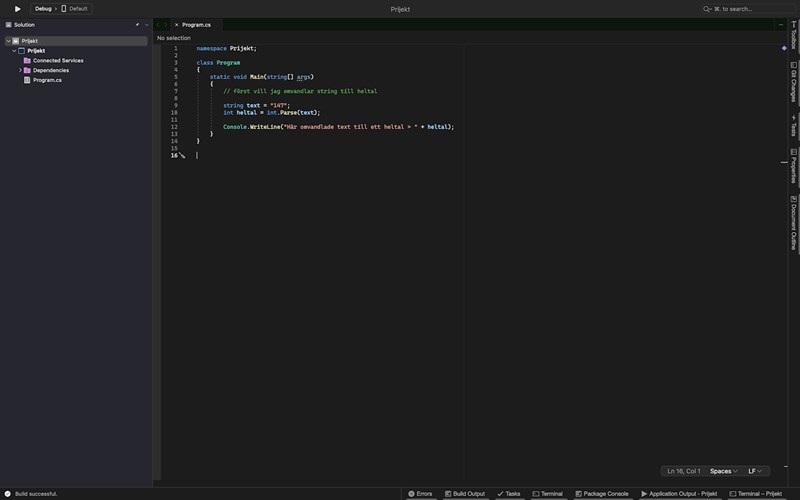This screenshot has height=500, width=800.
Task: Navigate back with the left arrow
Action: point(158,24)
